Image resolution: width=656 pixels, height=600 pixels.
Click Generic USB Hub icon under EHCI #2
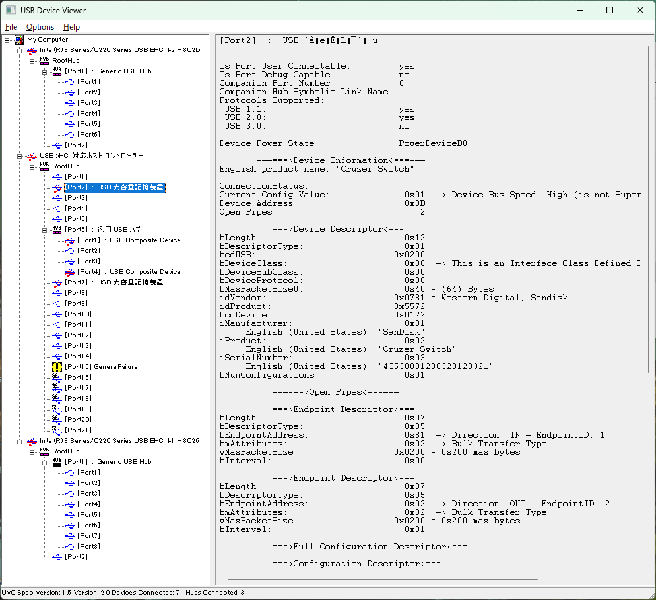57,461
